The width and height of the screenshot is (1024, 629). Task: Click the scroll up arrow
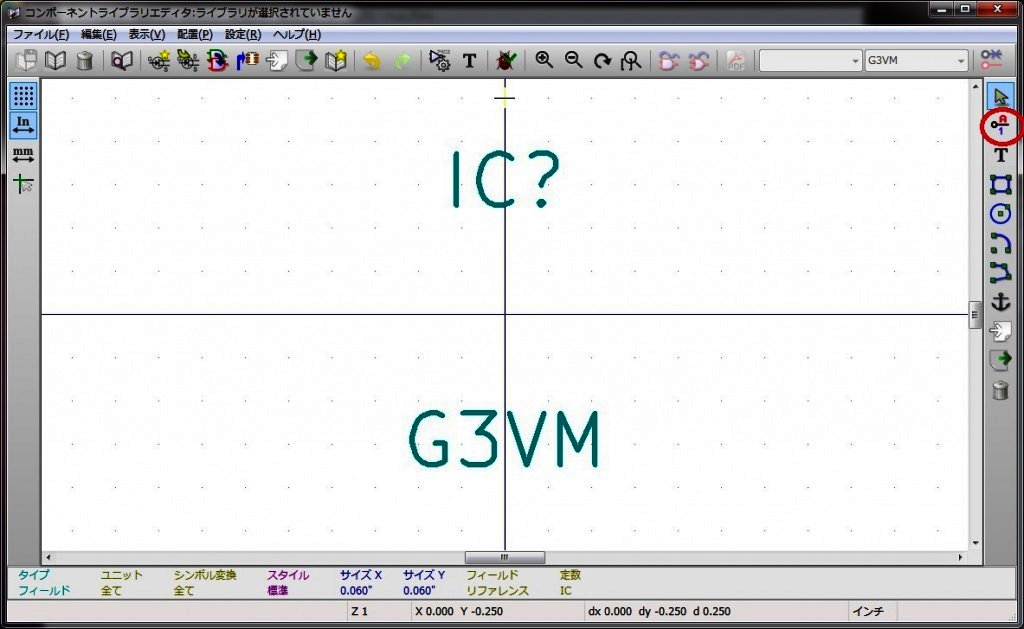coord(975,86)
